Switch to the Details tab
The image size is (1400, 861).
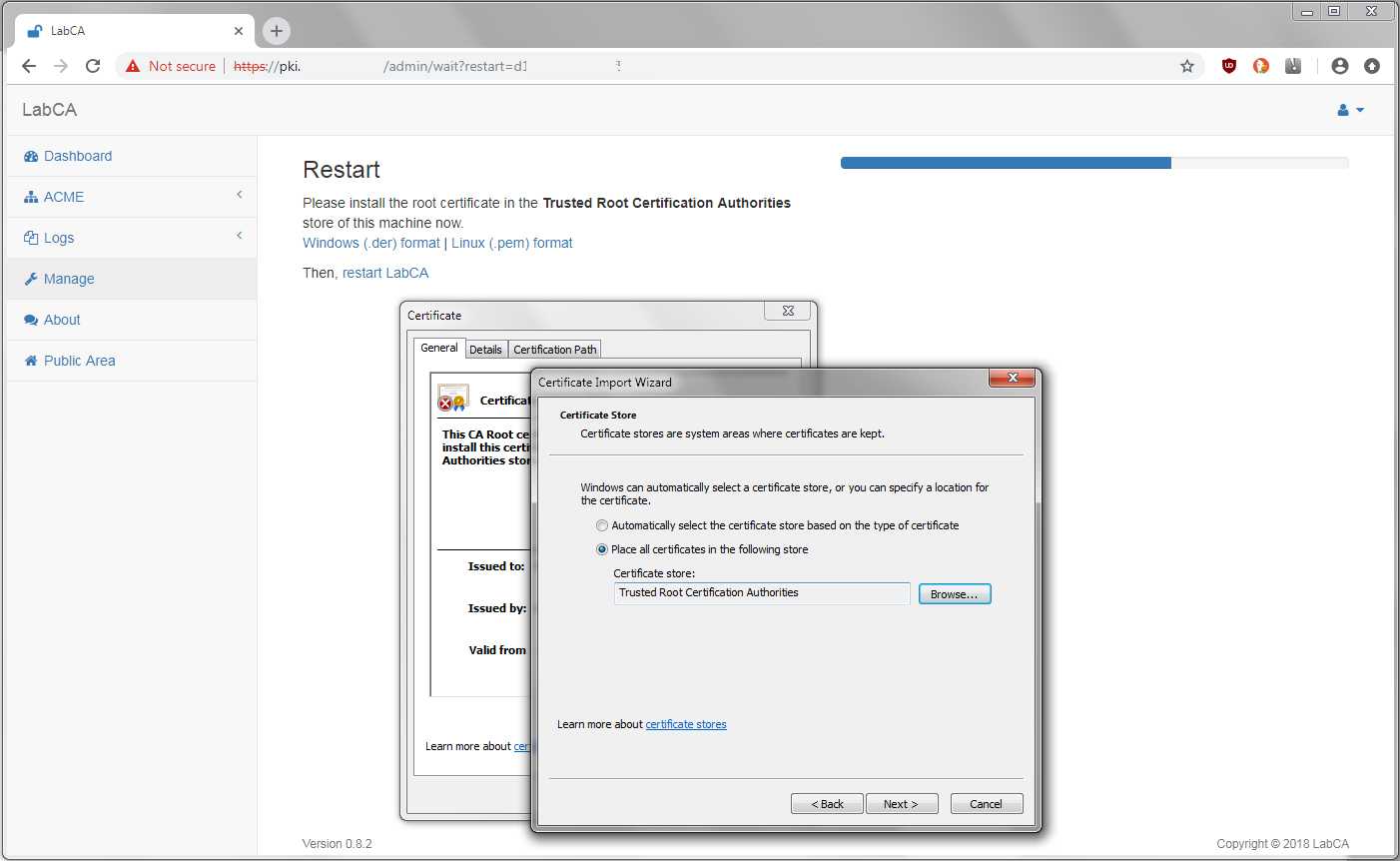486,349
